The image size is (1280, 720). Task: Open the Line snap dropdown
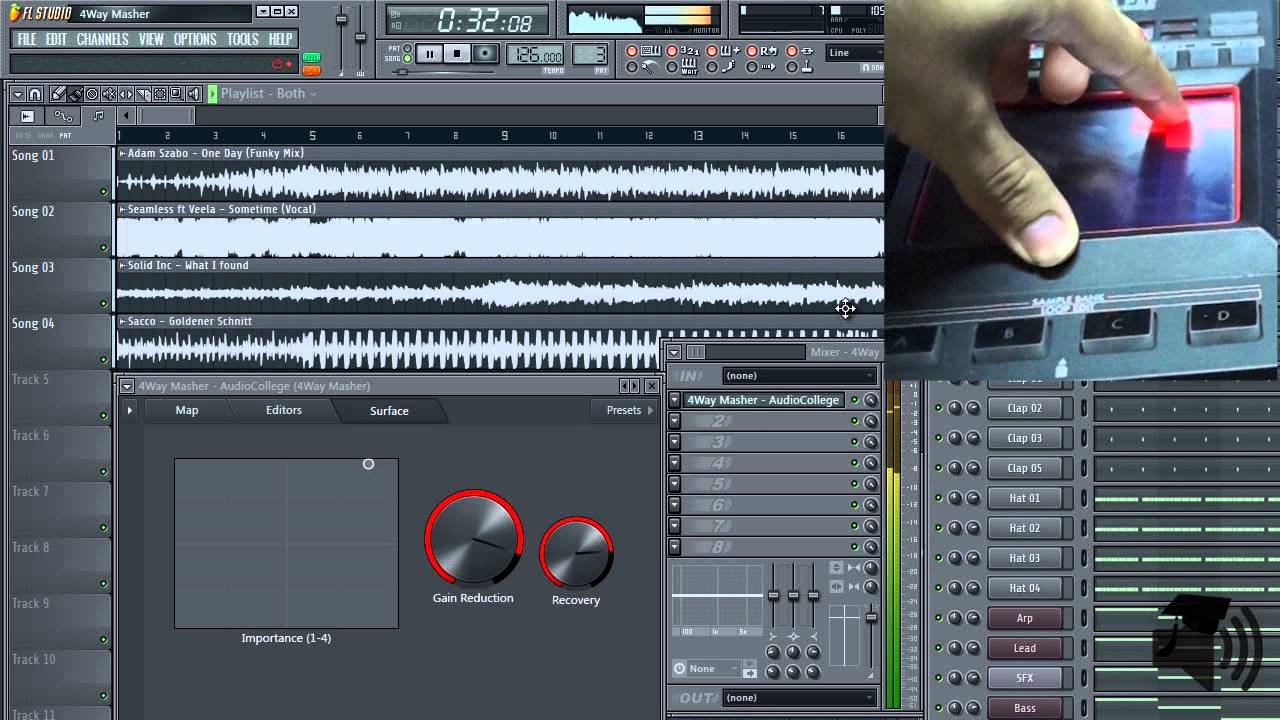click(x=855, y=53)
